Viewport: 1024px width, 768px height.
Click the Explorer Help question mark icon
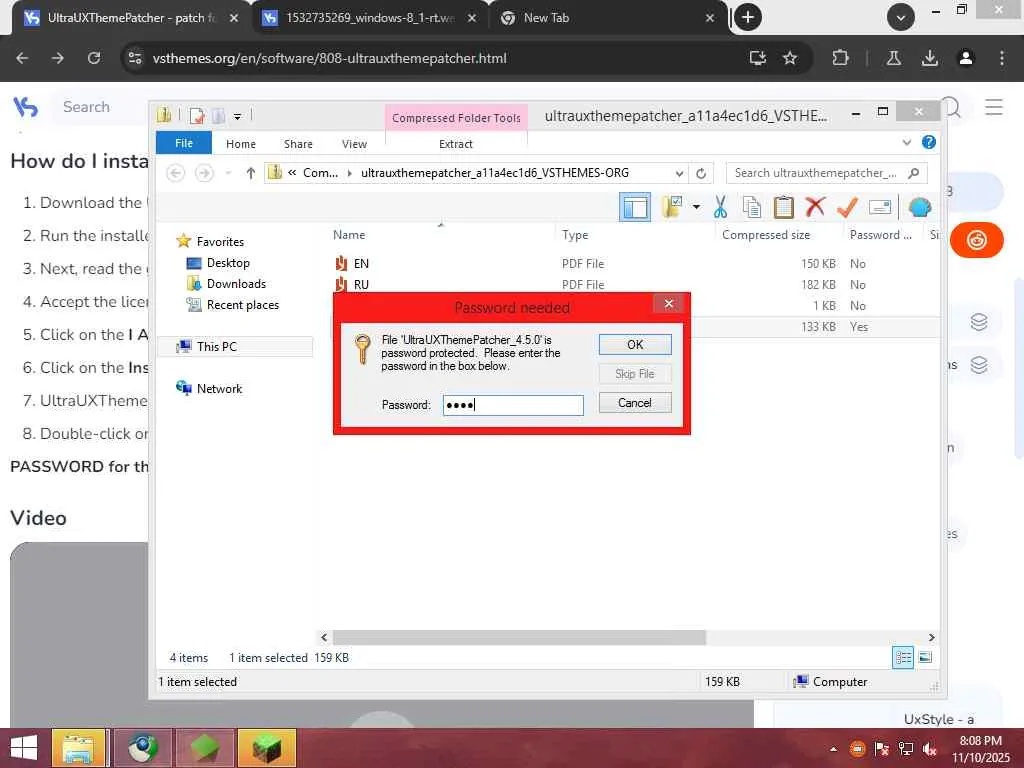pyautogui.click(x=928, y=142)
